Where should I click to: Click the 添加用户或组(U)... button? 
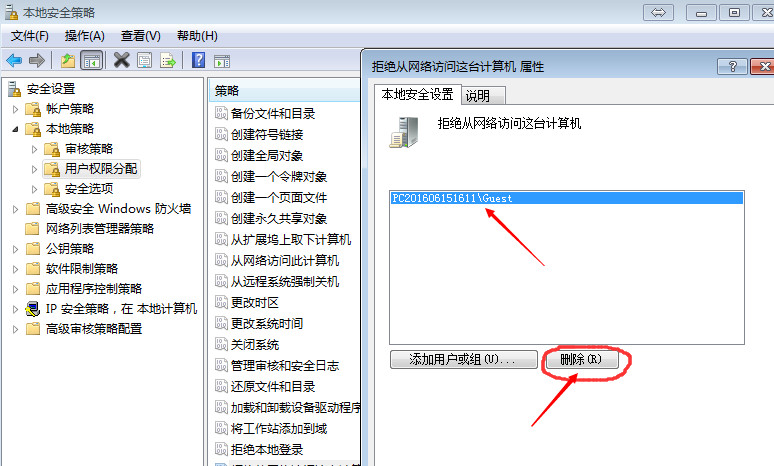pyautogui.click(x=464, y=359)
